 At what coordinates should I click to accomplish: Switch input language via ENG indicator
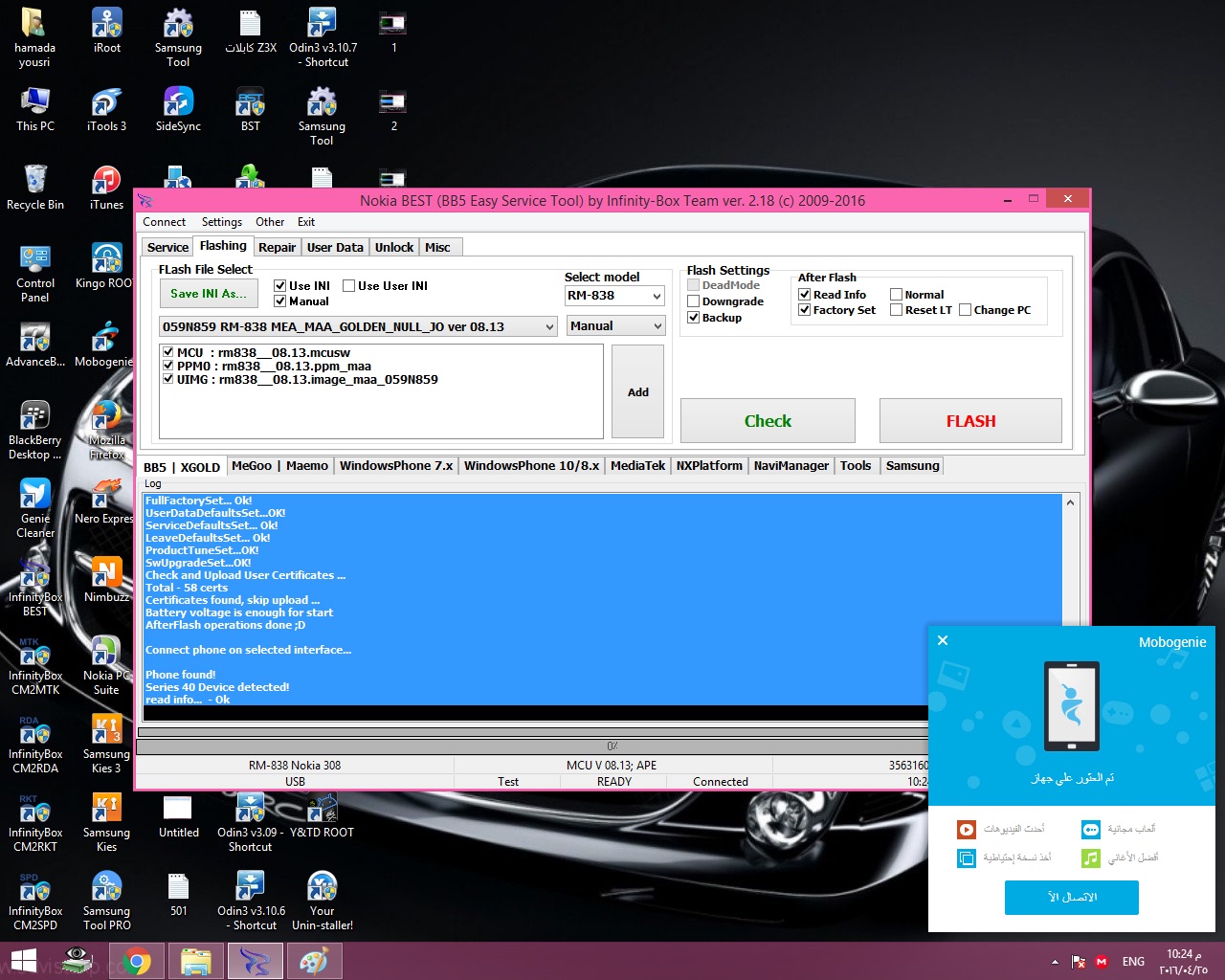coord(1133,962)
